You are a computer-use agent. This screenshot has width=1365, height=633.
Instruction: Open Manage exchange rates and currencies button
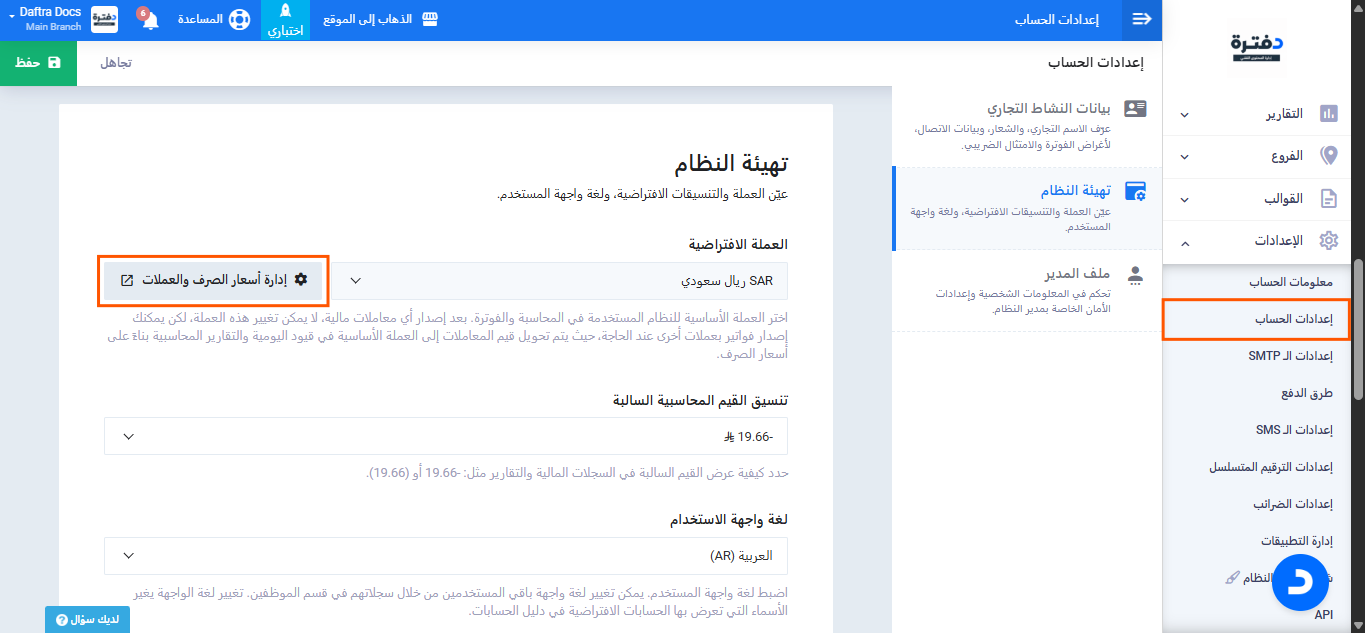pos(216,280)
